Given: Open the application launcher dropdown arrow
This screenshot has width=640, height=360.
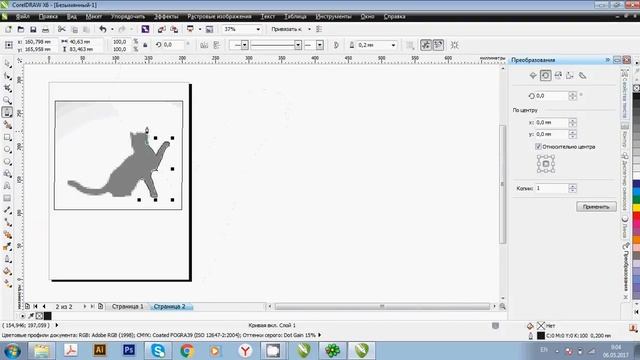Looking at the screenshot, I should pos(200,29).
